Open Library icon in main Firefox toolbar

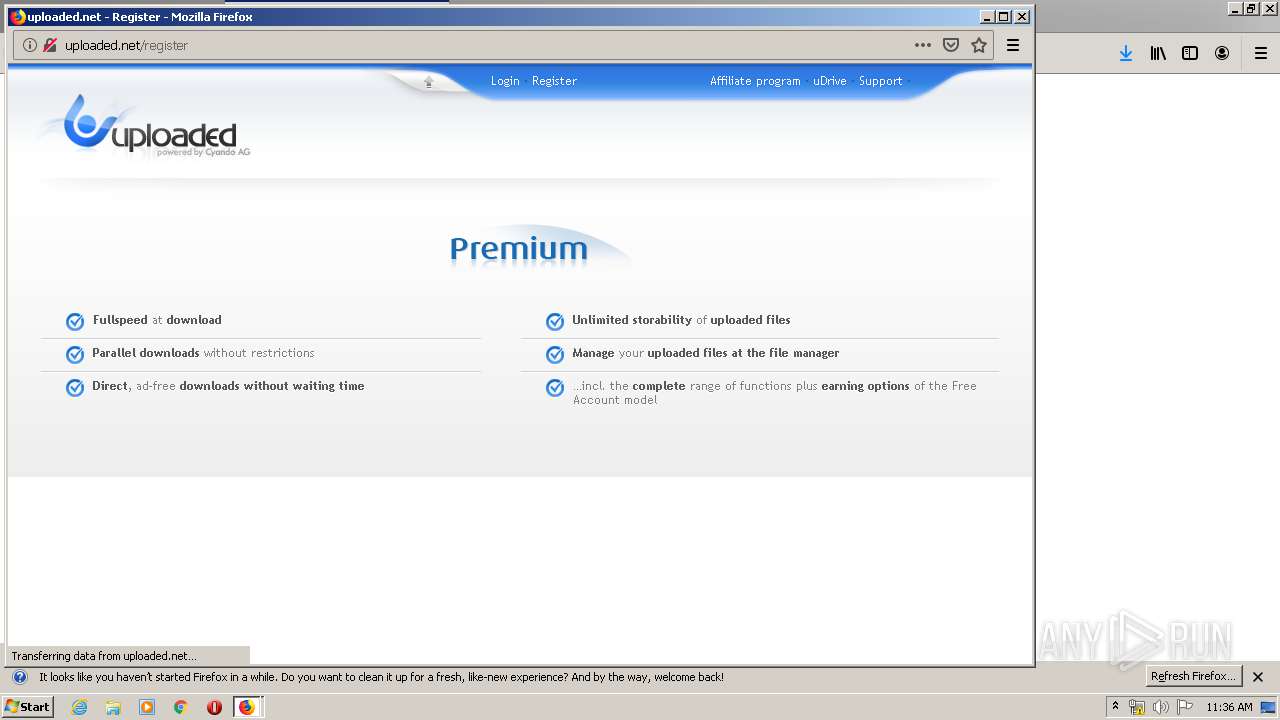coord(1158,53)
